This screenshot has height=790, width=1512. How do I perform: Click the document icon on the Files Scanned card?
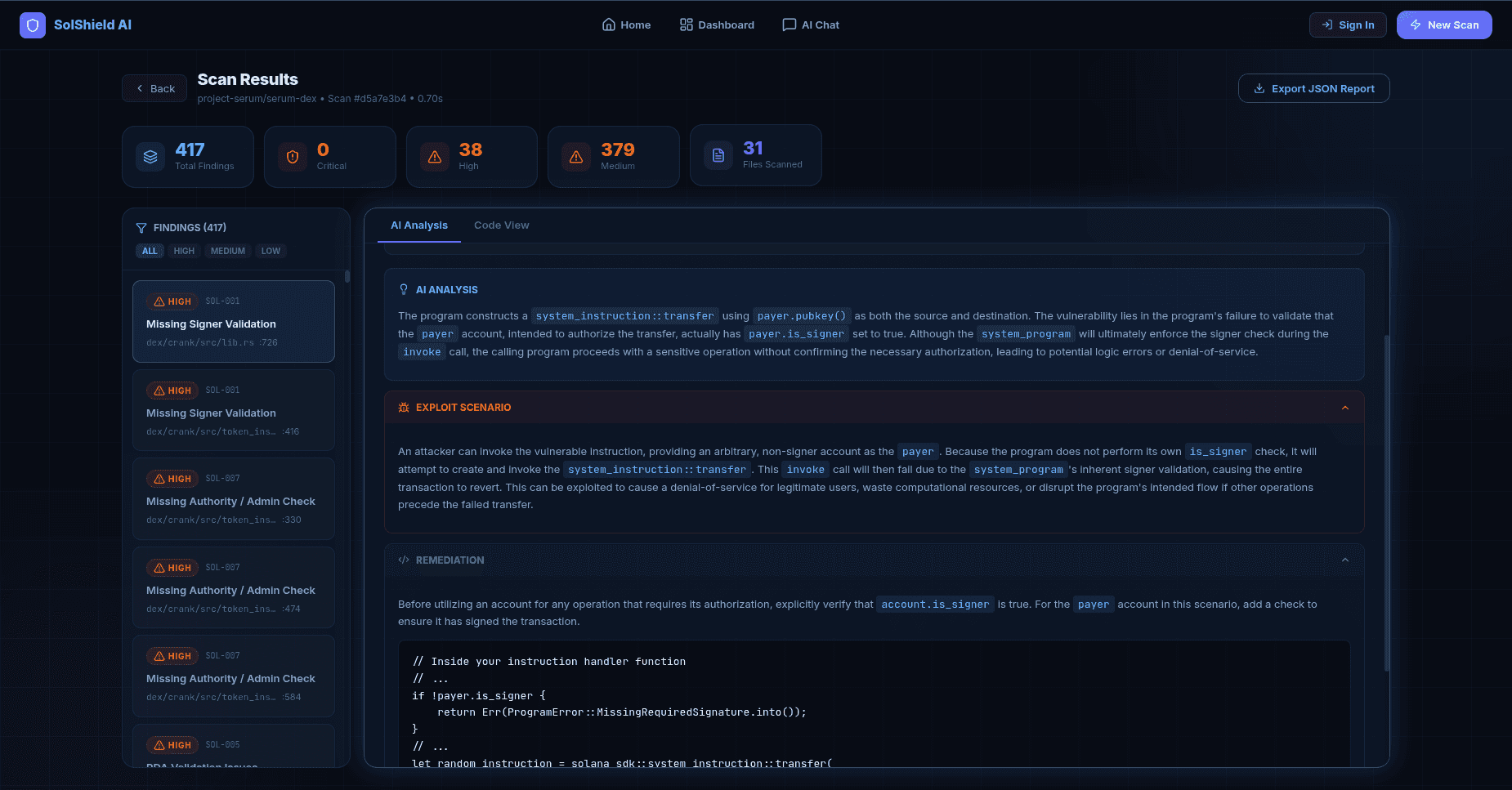click(x=718, y=155)
